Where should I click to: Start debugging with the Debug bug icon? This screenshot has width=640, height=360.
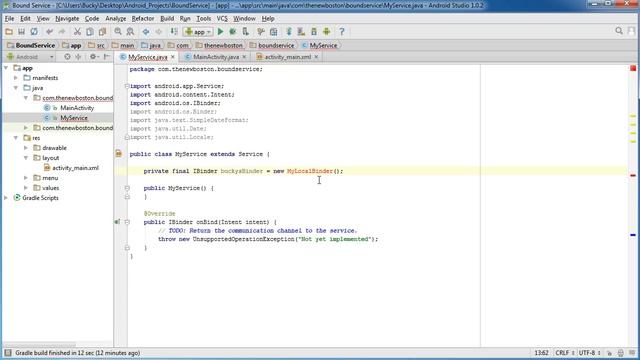[233, 31]
